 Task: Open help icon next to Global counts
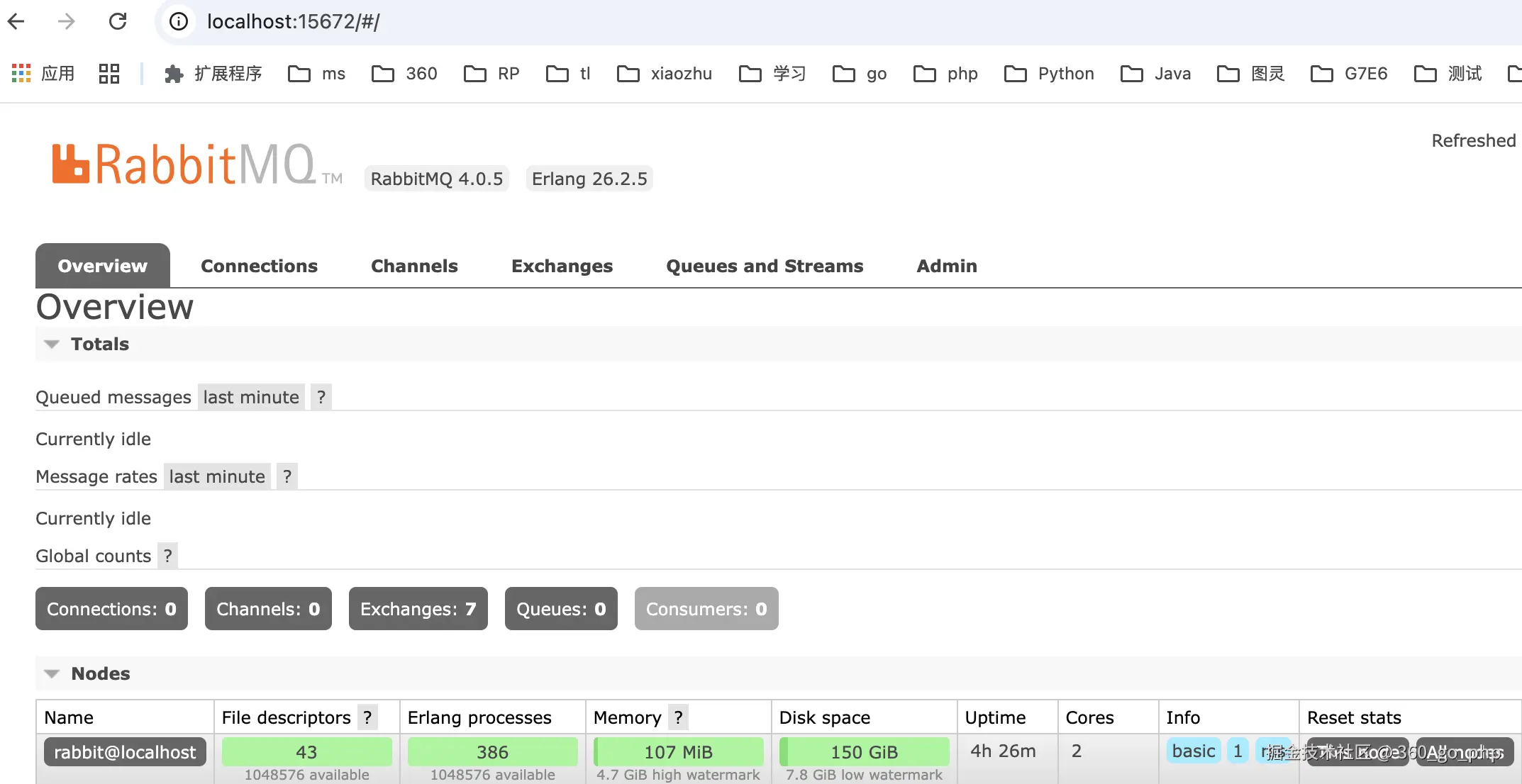point(168,556)
